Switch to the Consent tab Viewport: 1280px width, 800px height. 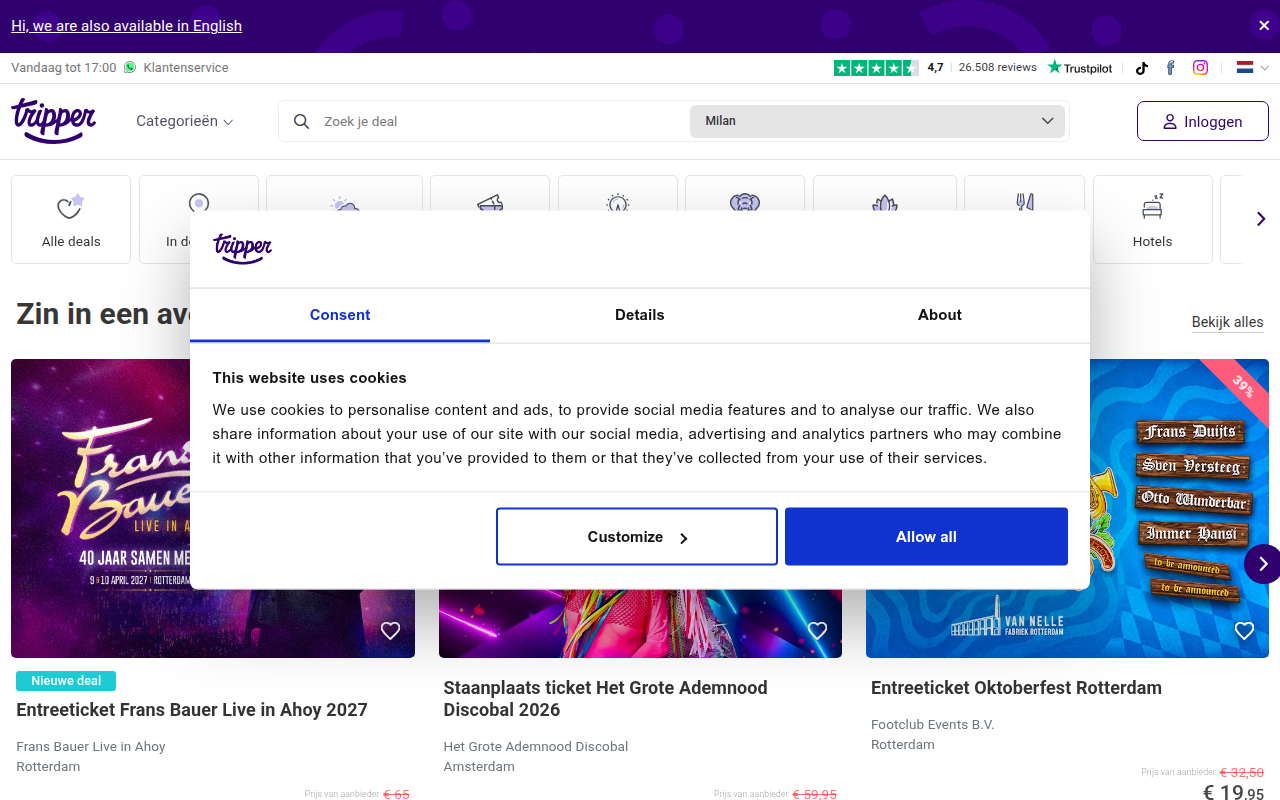pos(340,315)
